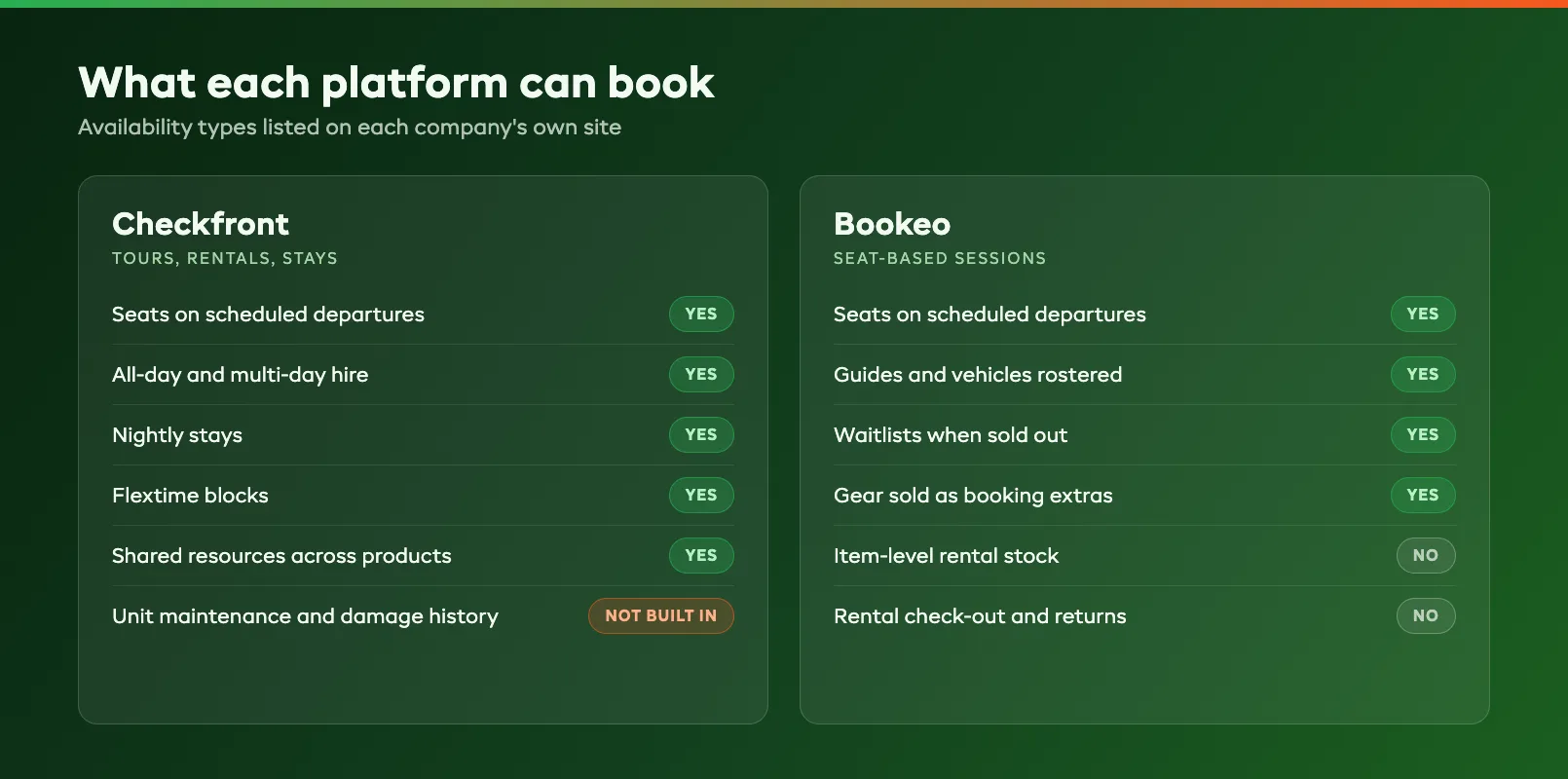Click YES badge for Gear sold as booking extras

pyautogui.click(x=1423, y=495)
